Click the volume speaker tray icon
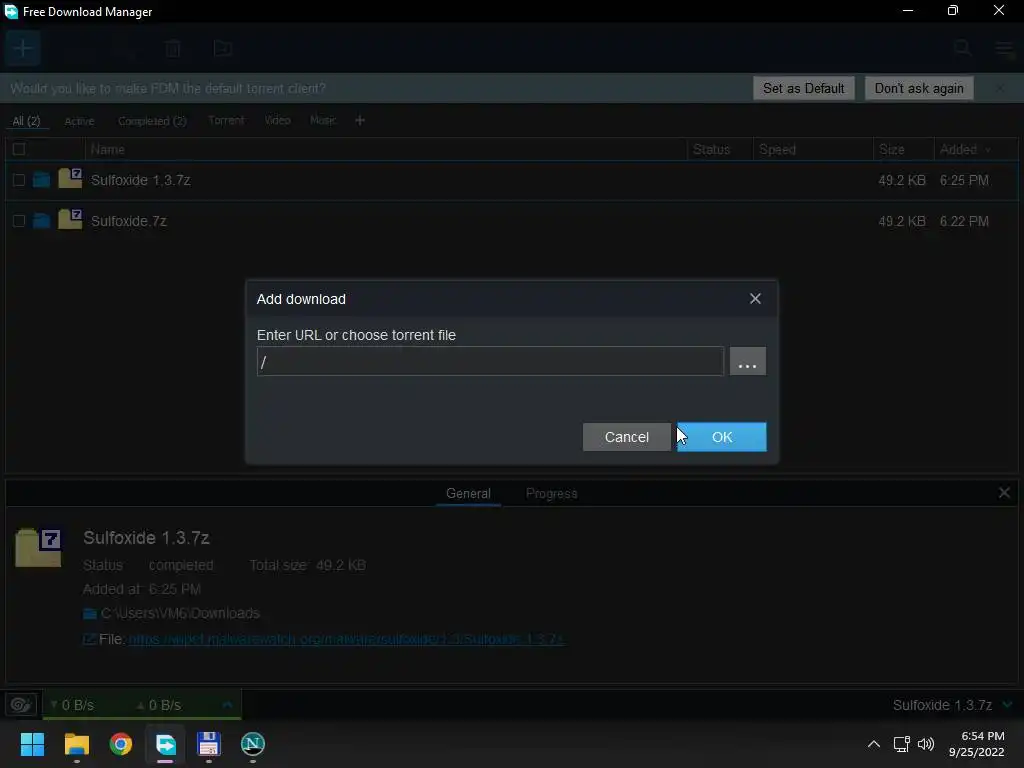This screenshot has height=768, width=1024. click(925, 744)
